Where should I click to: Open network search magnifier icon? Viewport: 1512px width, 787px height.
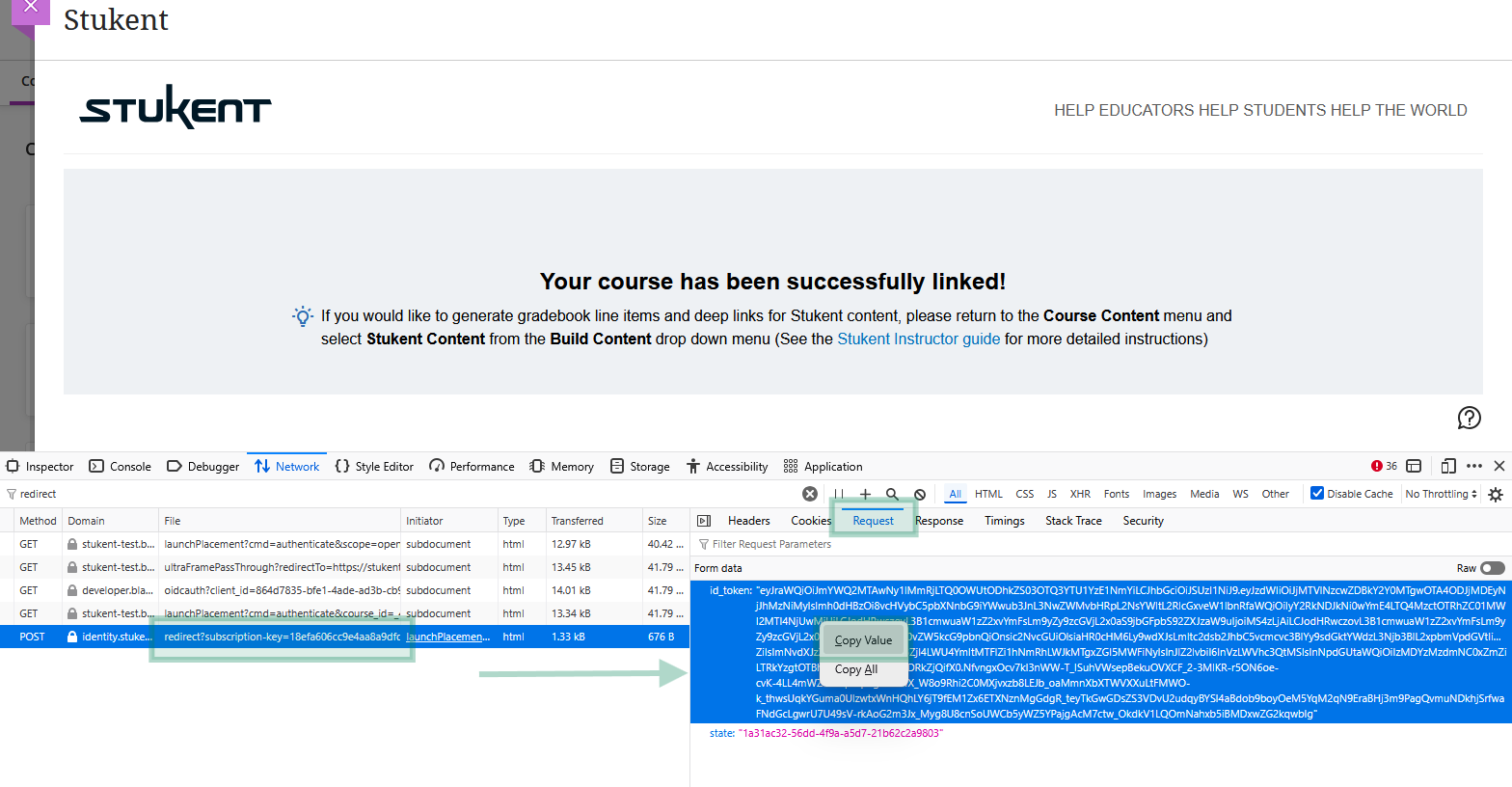click(892, 494)
